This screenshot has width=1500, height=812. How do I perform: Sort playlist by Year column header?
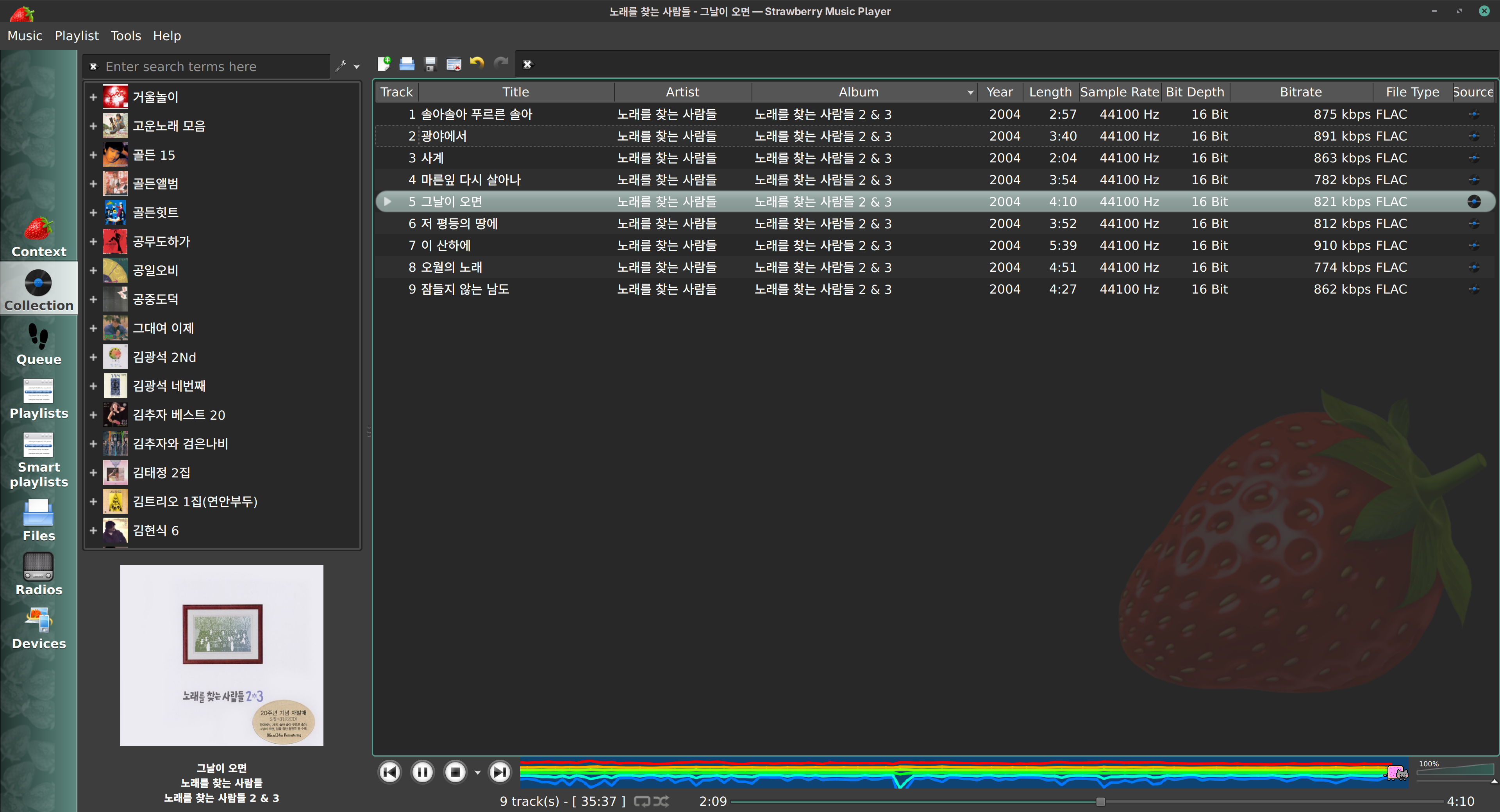pyautogui.click(x=1000, y=92)
